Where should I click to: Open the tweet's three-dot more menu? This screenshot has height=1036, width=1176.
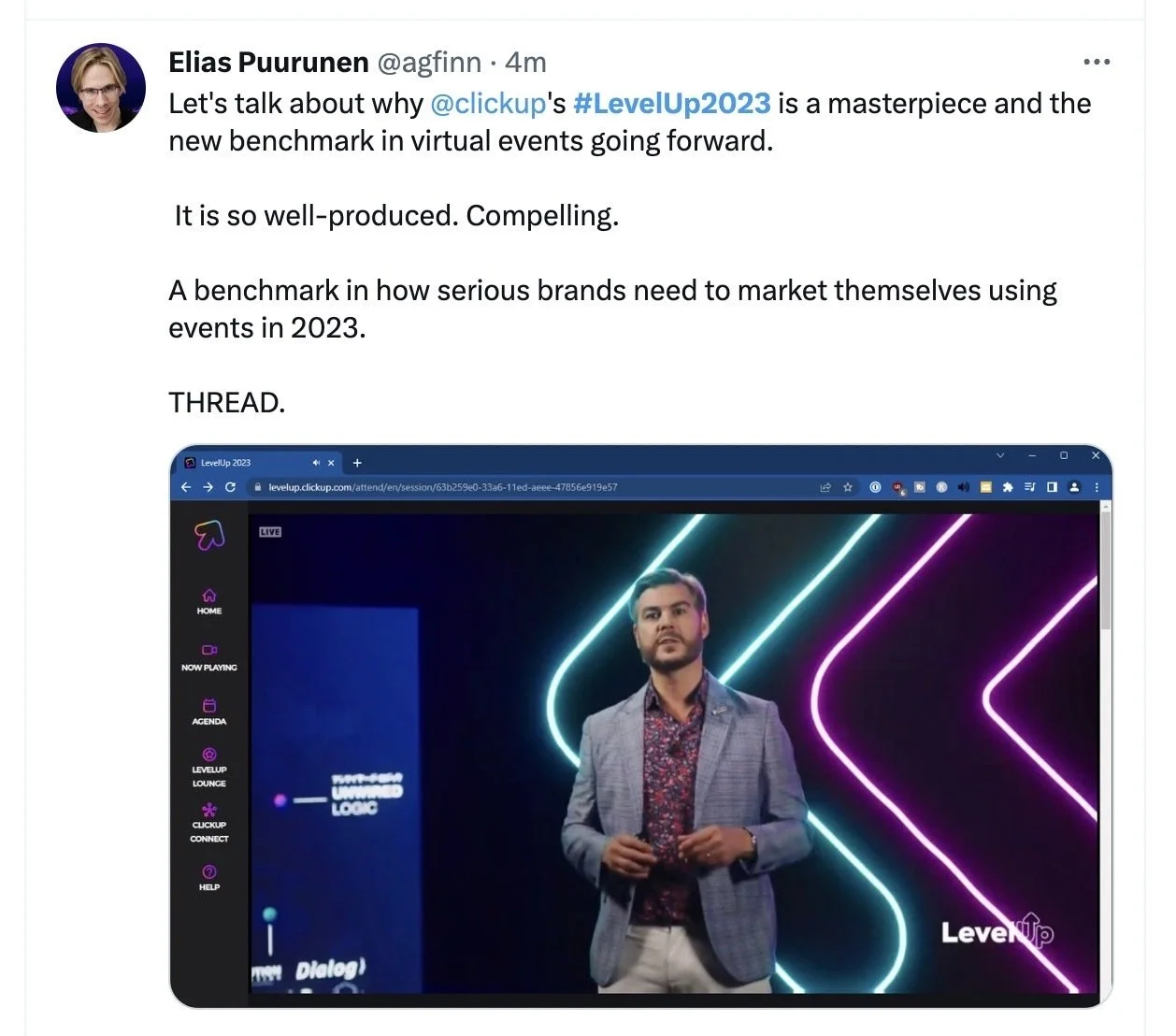coord(1096,63)
